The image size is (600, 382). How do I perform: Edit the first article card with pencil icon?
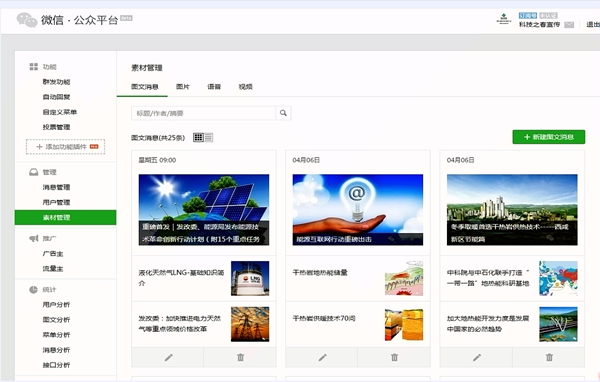pyautogui.click(x=168, y=358)
